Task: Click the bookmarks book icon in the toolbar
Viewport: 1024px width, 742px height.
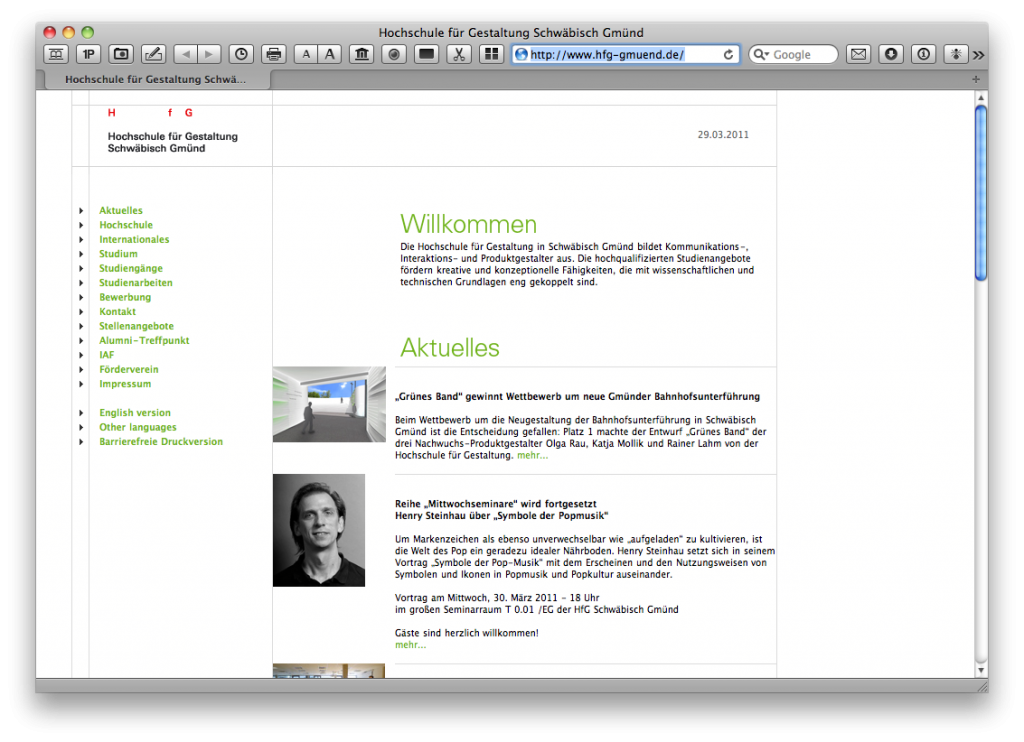Action: tap(56, 54)
